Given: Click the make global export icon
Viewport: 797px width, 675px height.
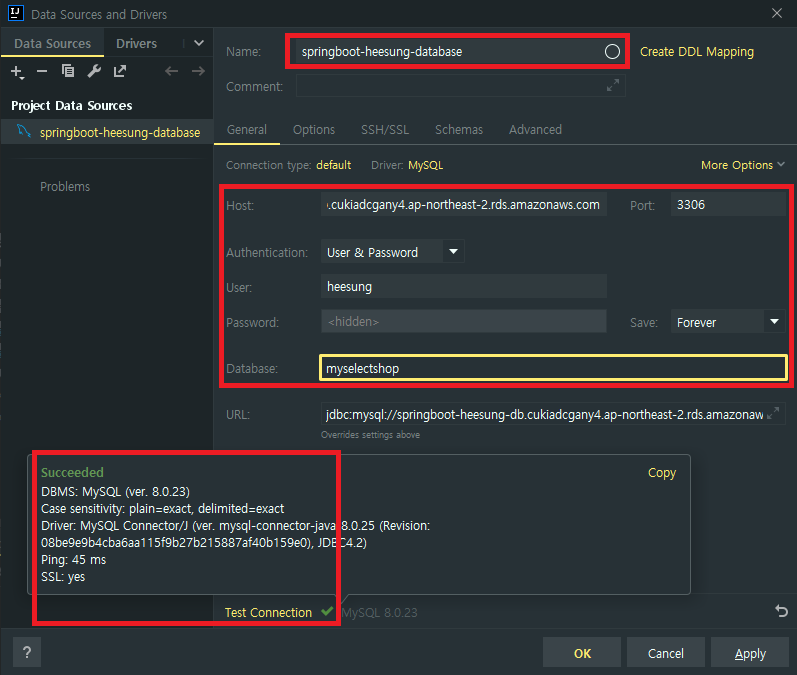Looking at the screenshot, I should pyautogui.click(x=120, y=71).
